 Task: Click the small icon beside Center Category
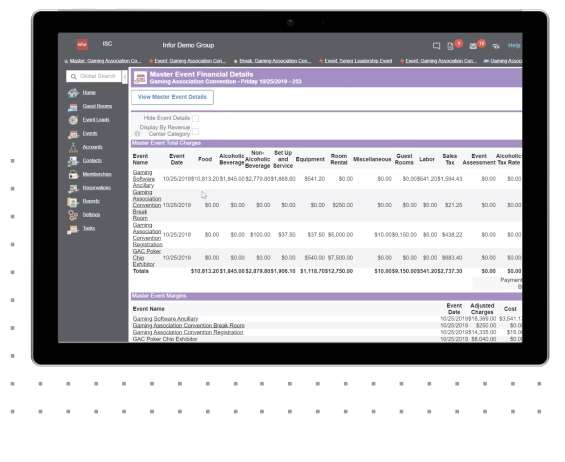click(137, 134)
